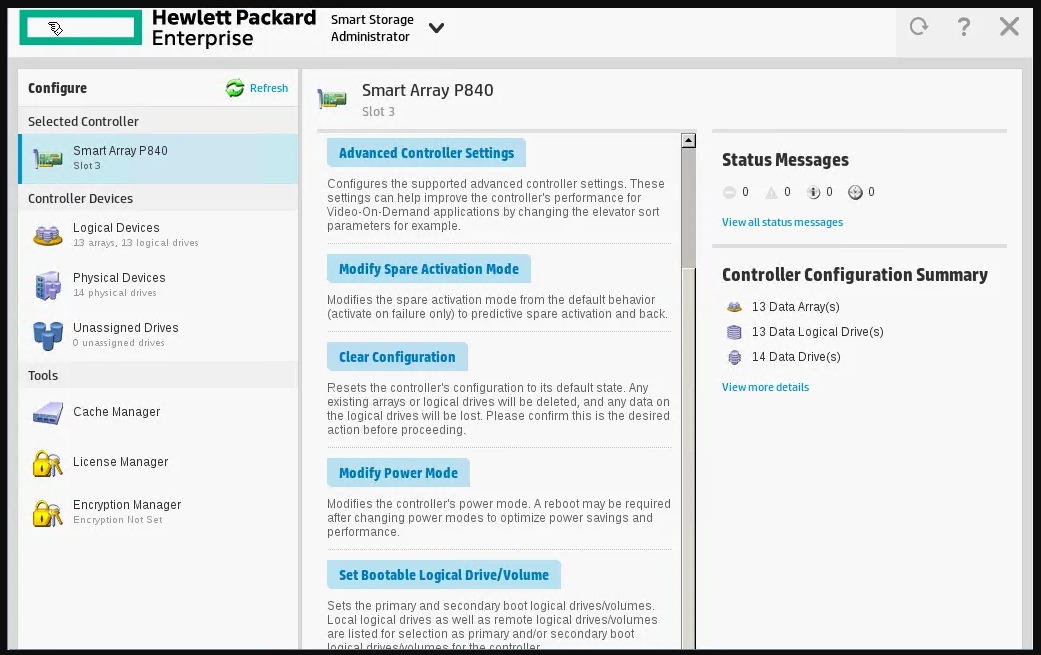This screenshot has width=1041, height=655.
Task: Open Encryption Manager tool
Action: (x=159, y=512)
